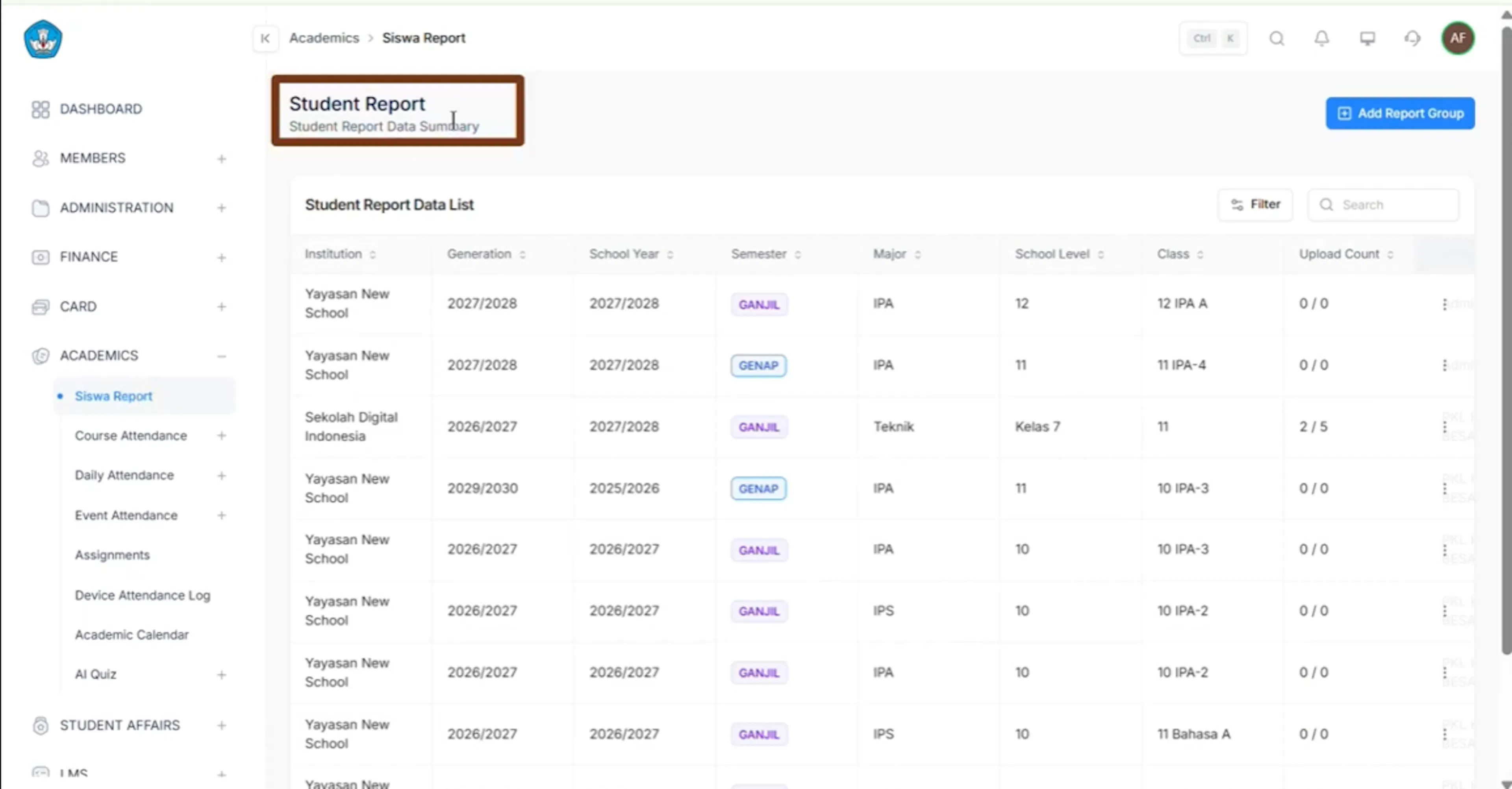This screenshot has width=1512, height=789.
Task: Click GENAP badge in 11 IPA-4 row
Action: 758,366
